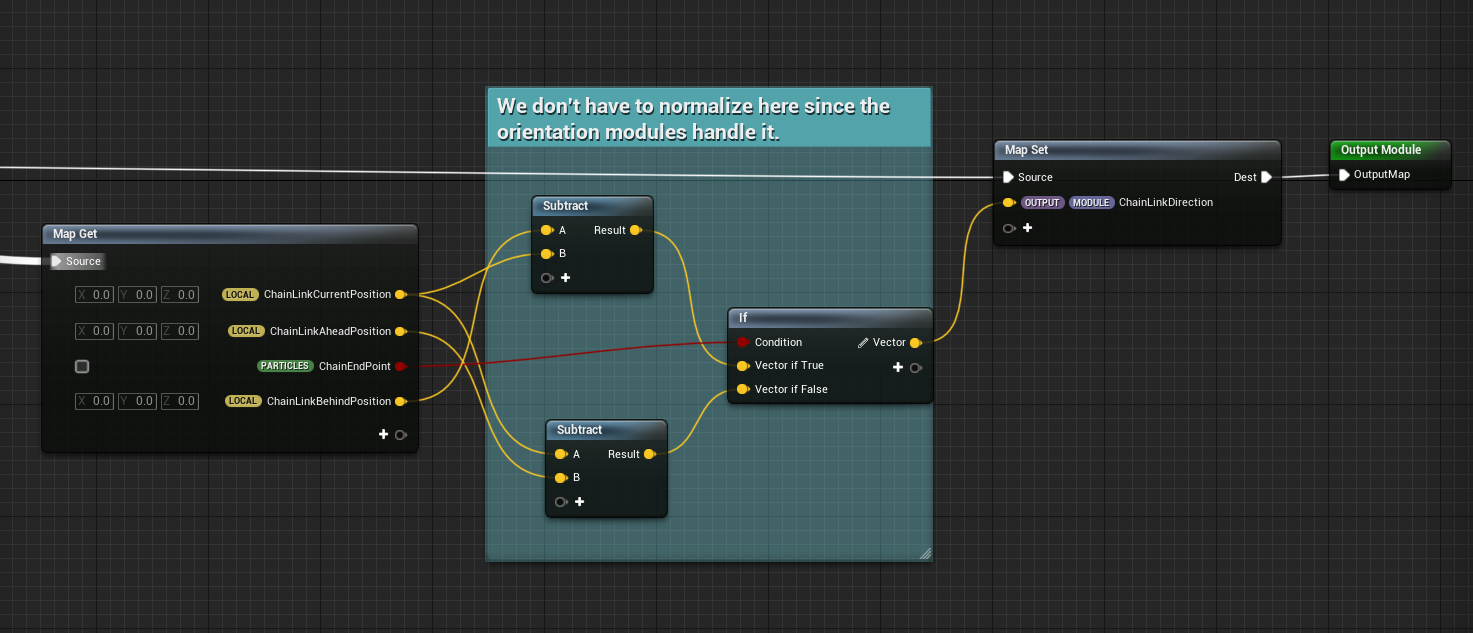Add a pin on the upper Subtract node
1473x633 pixels.
565,277
